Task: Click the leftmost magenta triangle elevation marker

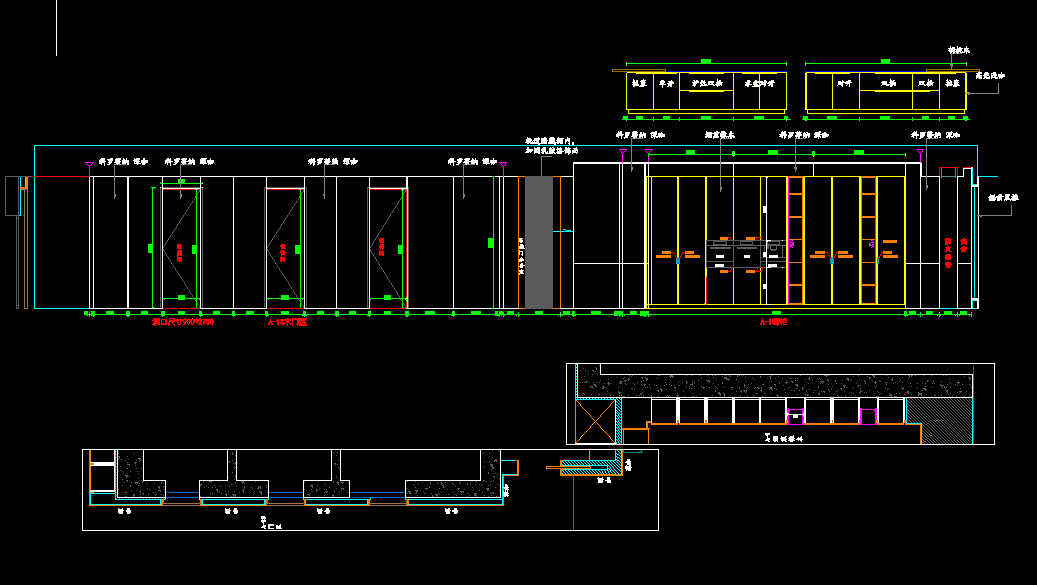Action: pos(89,164)
